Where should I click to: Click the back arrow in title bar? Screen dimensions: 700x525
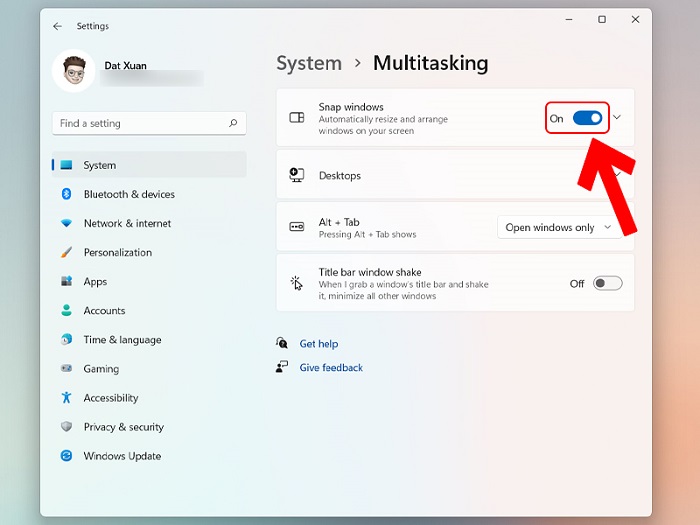click(57, 26)
